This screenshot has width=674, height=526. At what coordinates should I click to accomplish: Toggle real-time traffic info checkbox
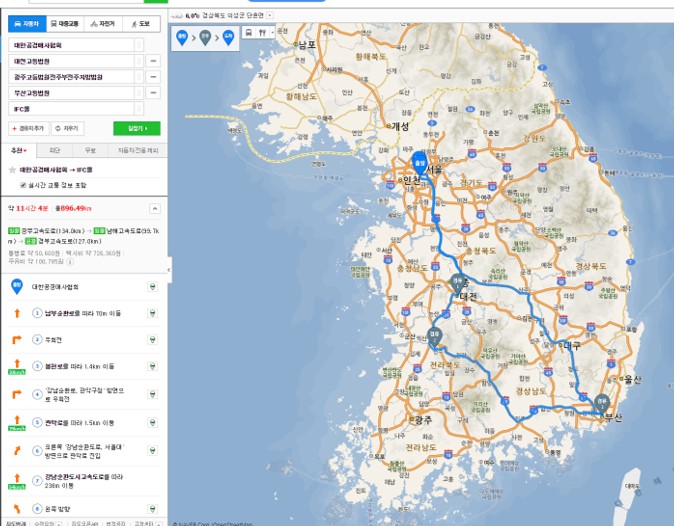coord(23,184)
